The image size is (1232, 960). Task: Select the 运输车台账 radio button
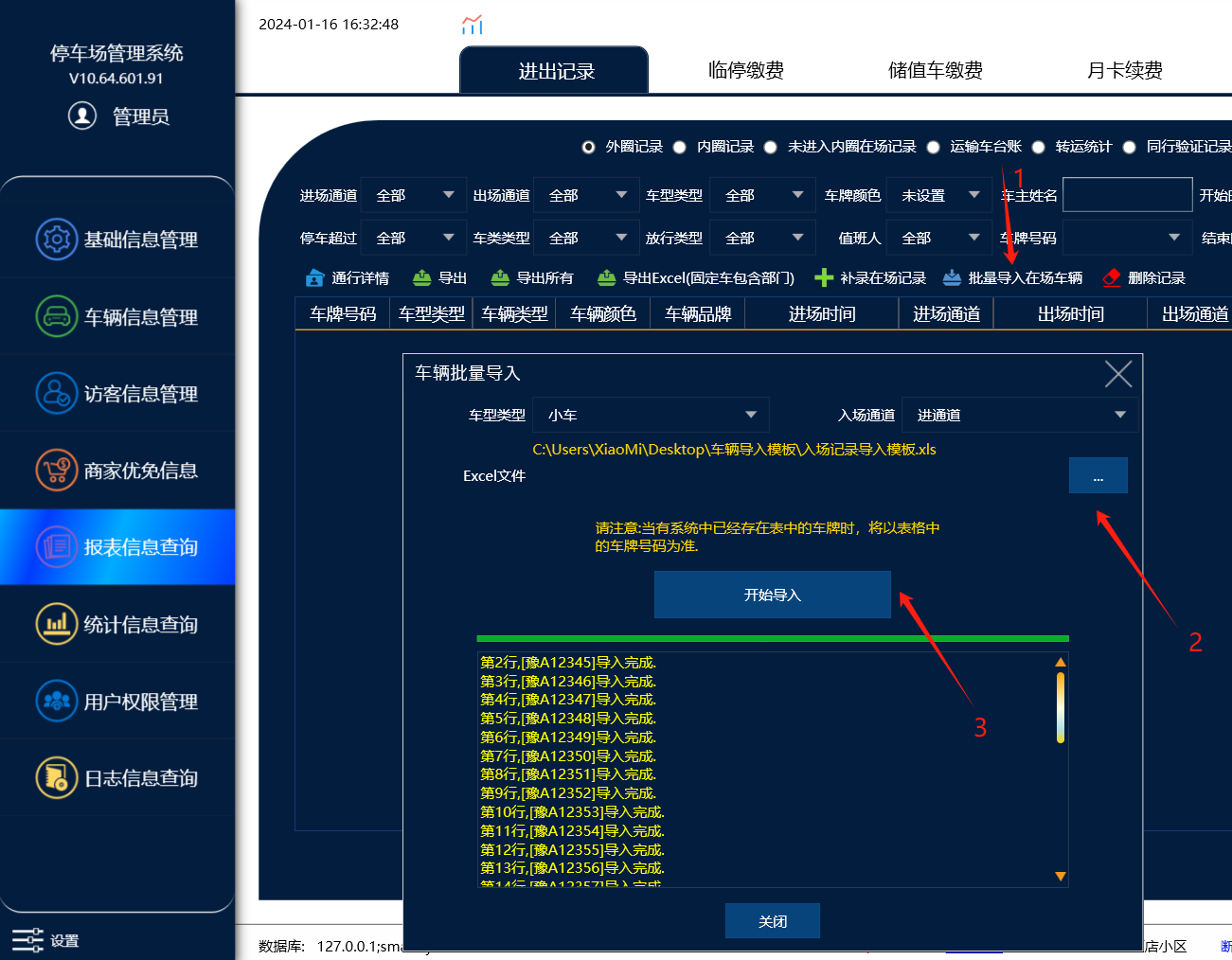pyautogui.click(x=933, y=147)
